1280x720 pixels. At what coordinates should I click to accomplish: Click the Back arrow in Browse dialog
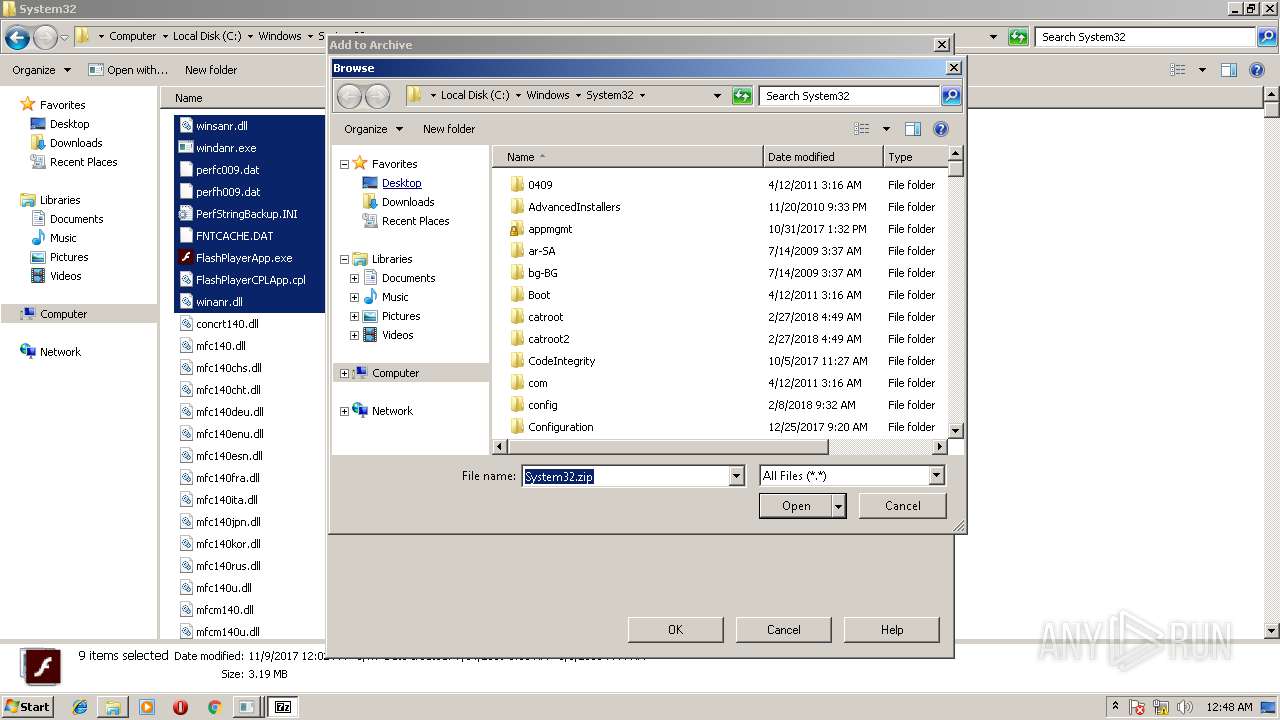(349, 96)
